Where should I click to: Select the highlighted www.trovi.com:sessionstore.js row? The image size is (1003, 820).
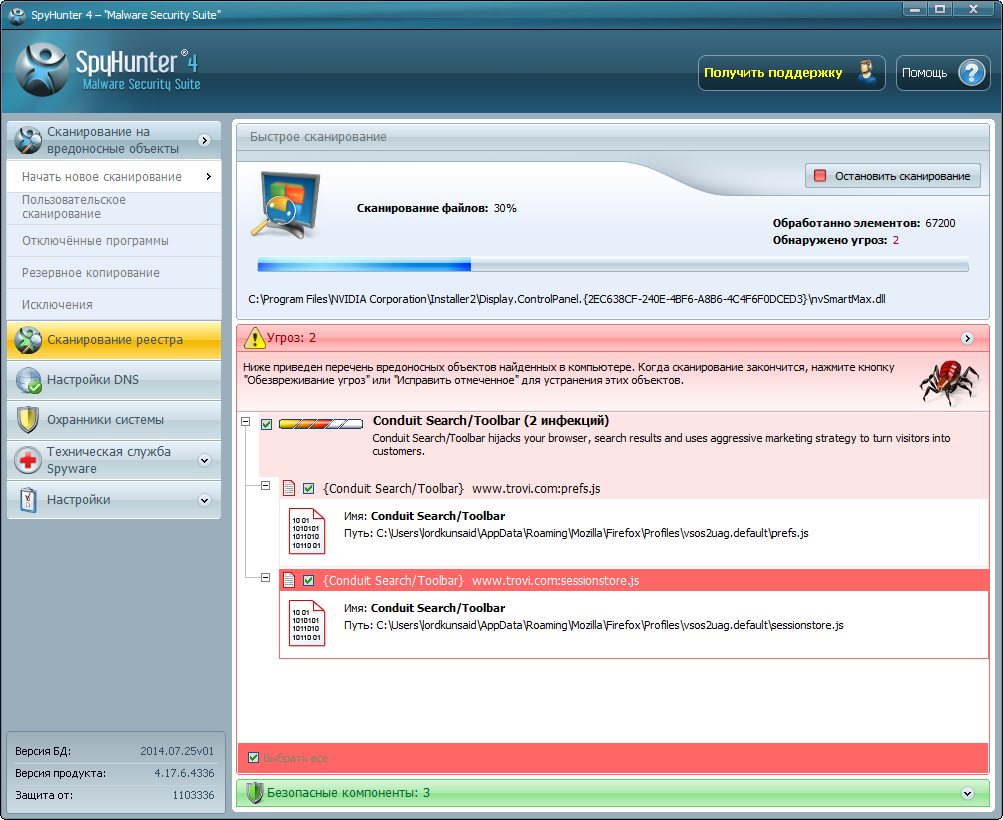tap(634, 580)
